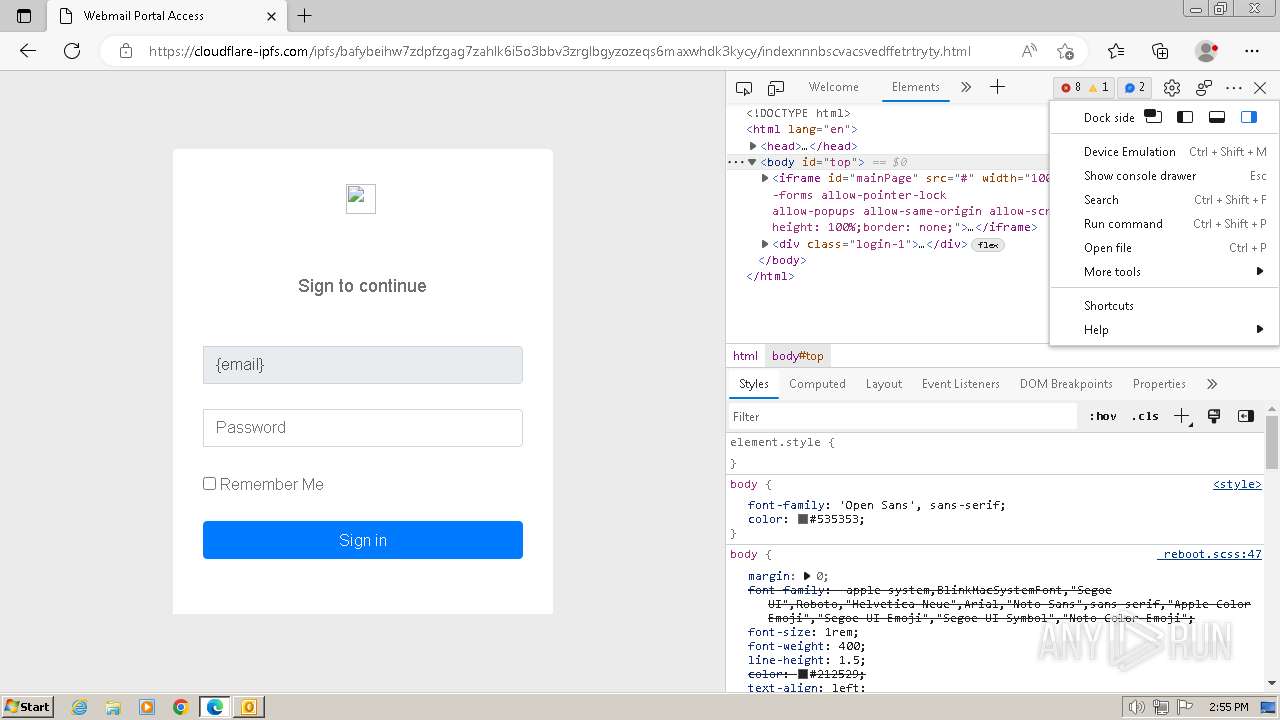Reload the page
The height and width of the screenshot is (720, 1280).
[x=72, y=51]
